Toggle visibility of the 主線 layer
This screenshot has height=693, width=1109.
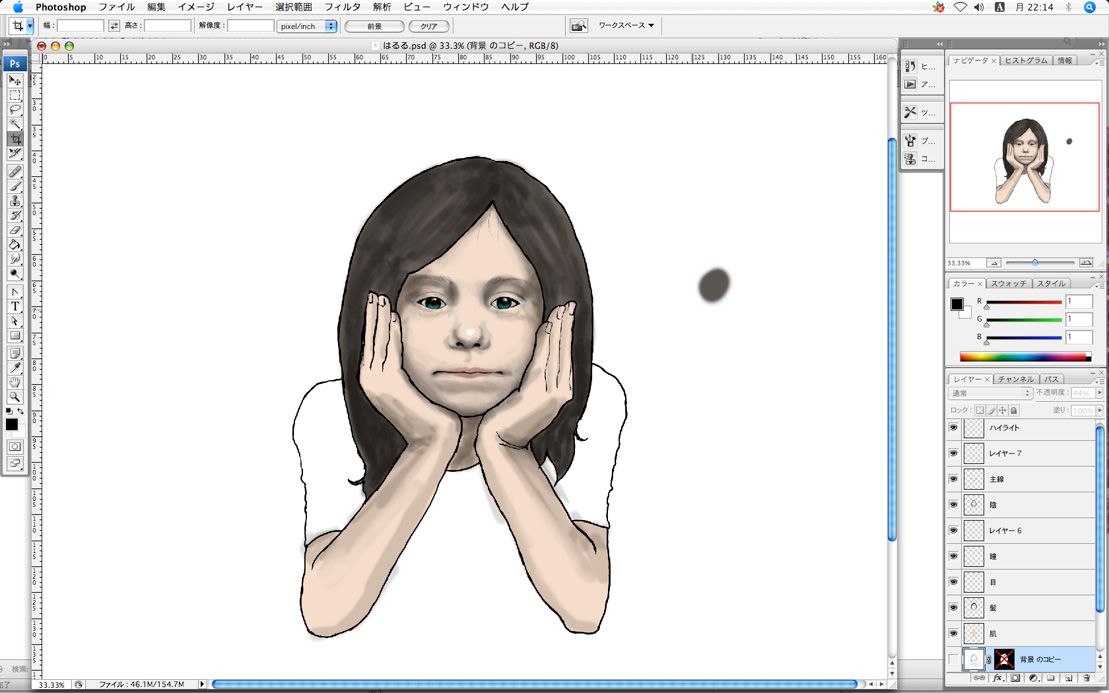[x=953, y=479]
